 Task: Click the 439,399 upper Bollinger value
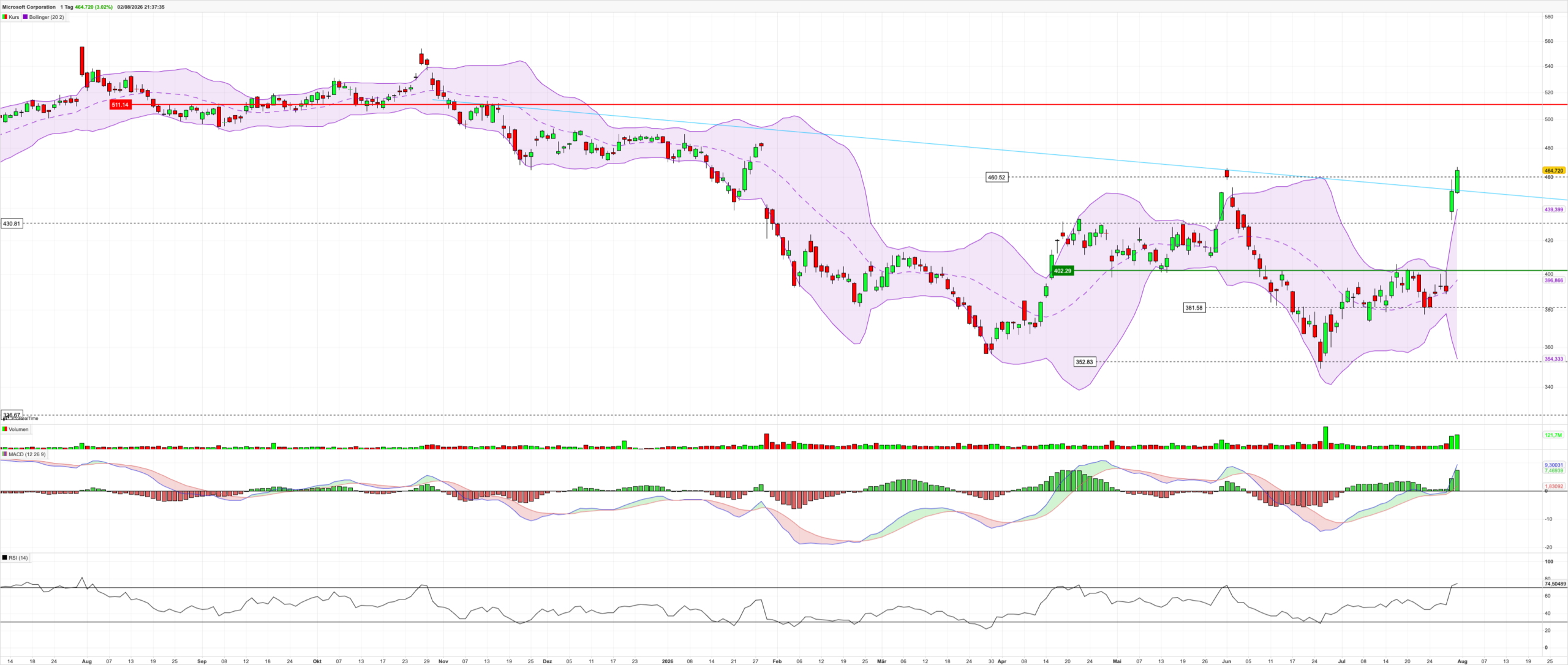[1554, 209]
